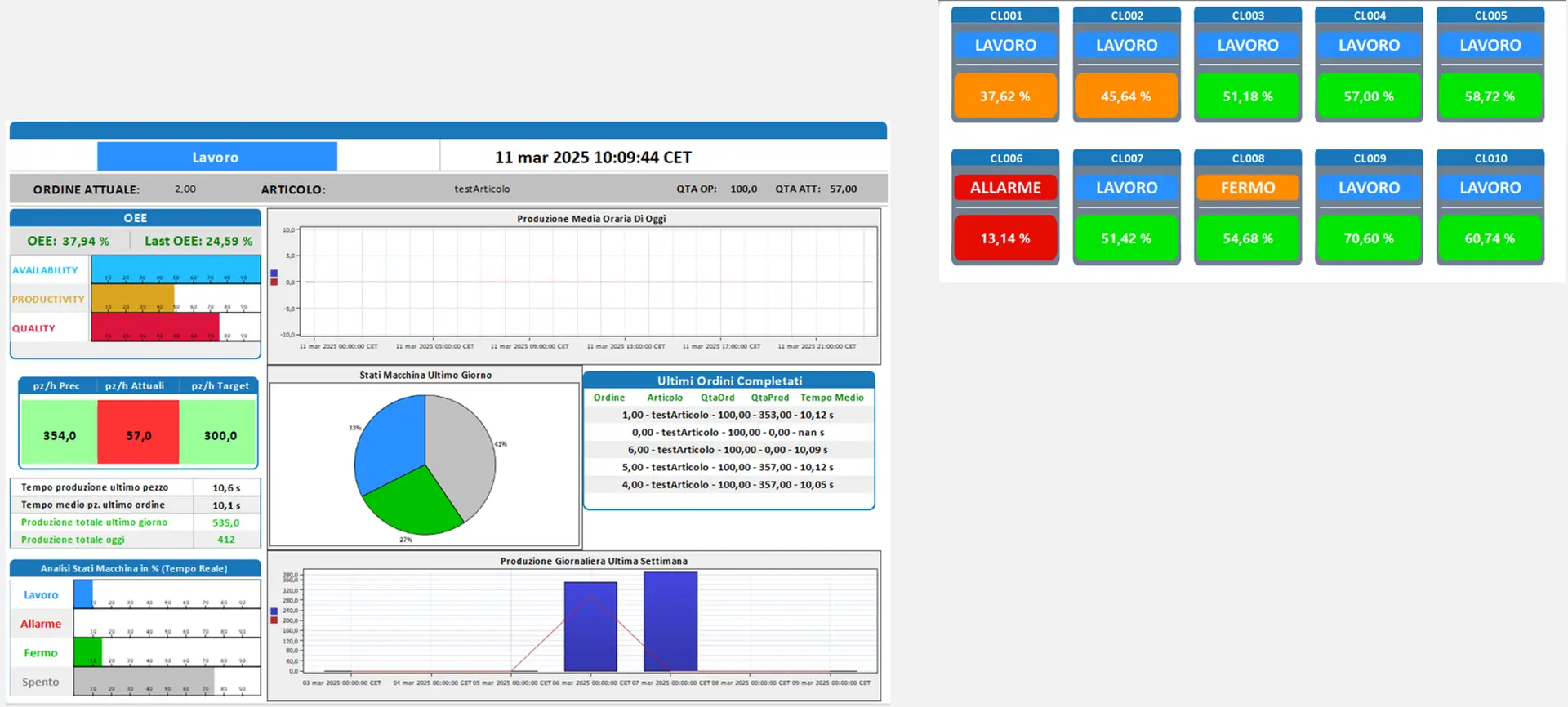
Task: Select the CL002 45,64 % OEE tile
Action: click(x=1126, y=96)
